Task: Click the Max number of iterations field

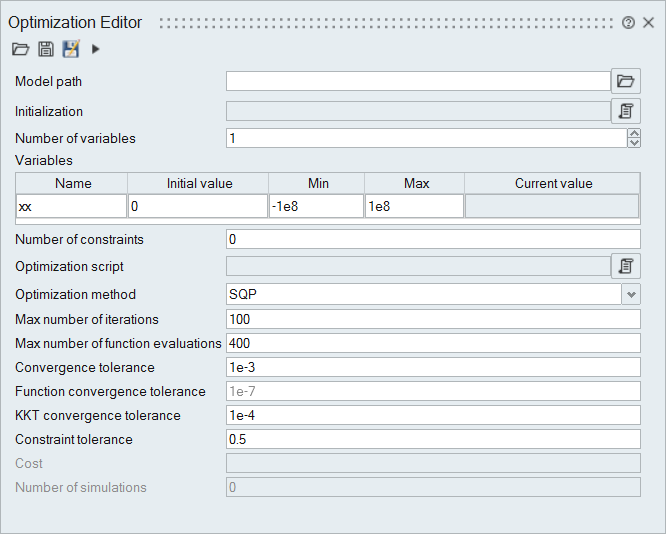Action: (x=432, y=319)
